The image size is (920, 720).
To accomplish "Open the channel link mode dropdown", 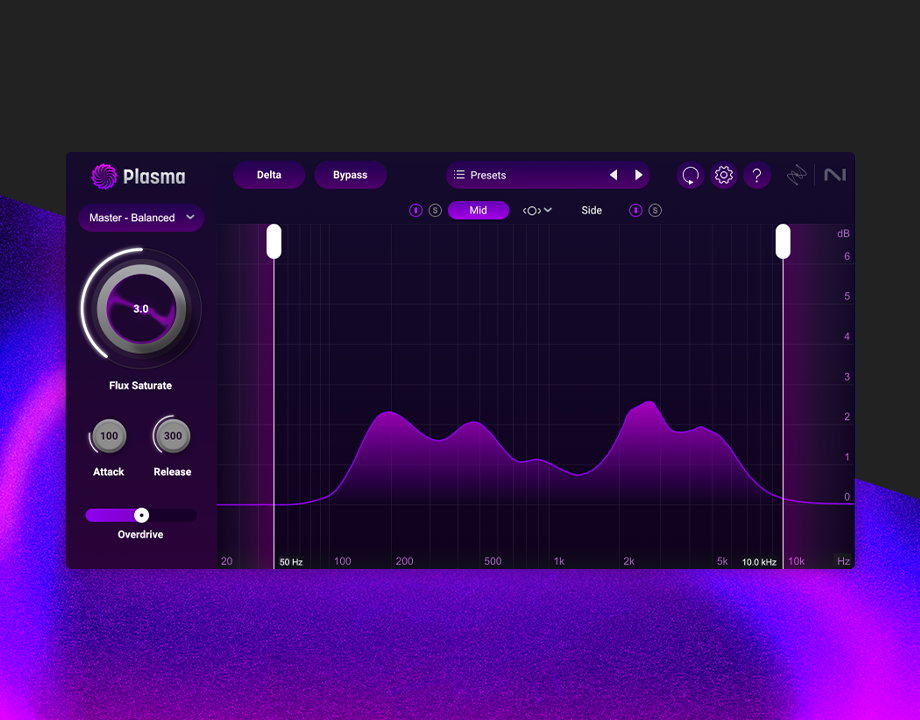I will (537, 211).
